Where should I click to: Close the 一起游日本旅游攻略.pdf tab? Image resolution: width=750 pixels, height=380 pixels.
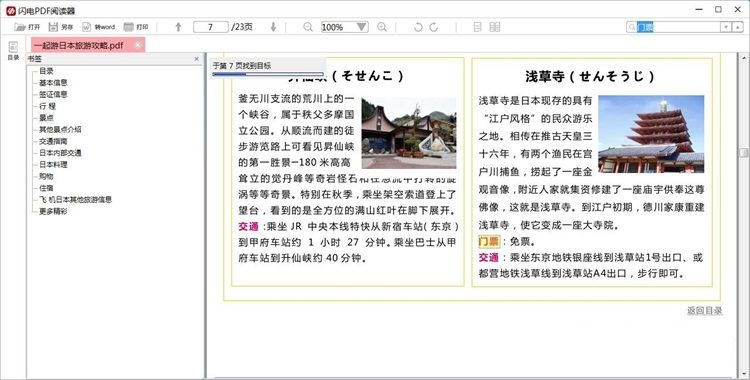[138, 45]
